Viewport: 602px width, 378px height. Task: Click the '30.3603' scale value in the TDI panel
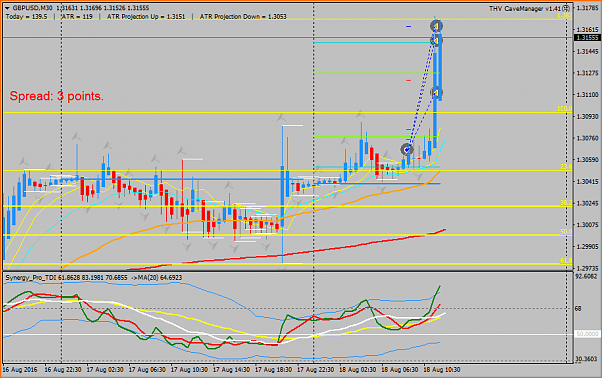pos(586,359)
